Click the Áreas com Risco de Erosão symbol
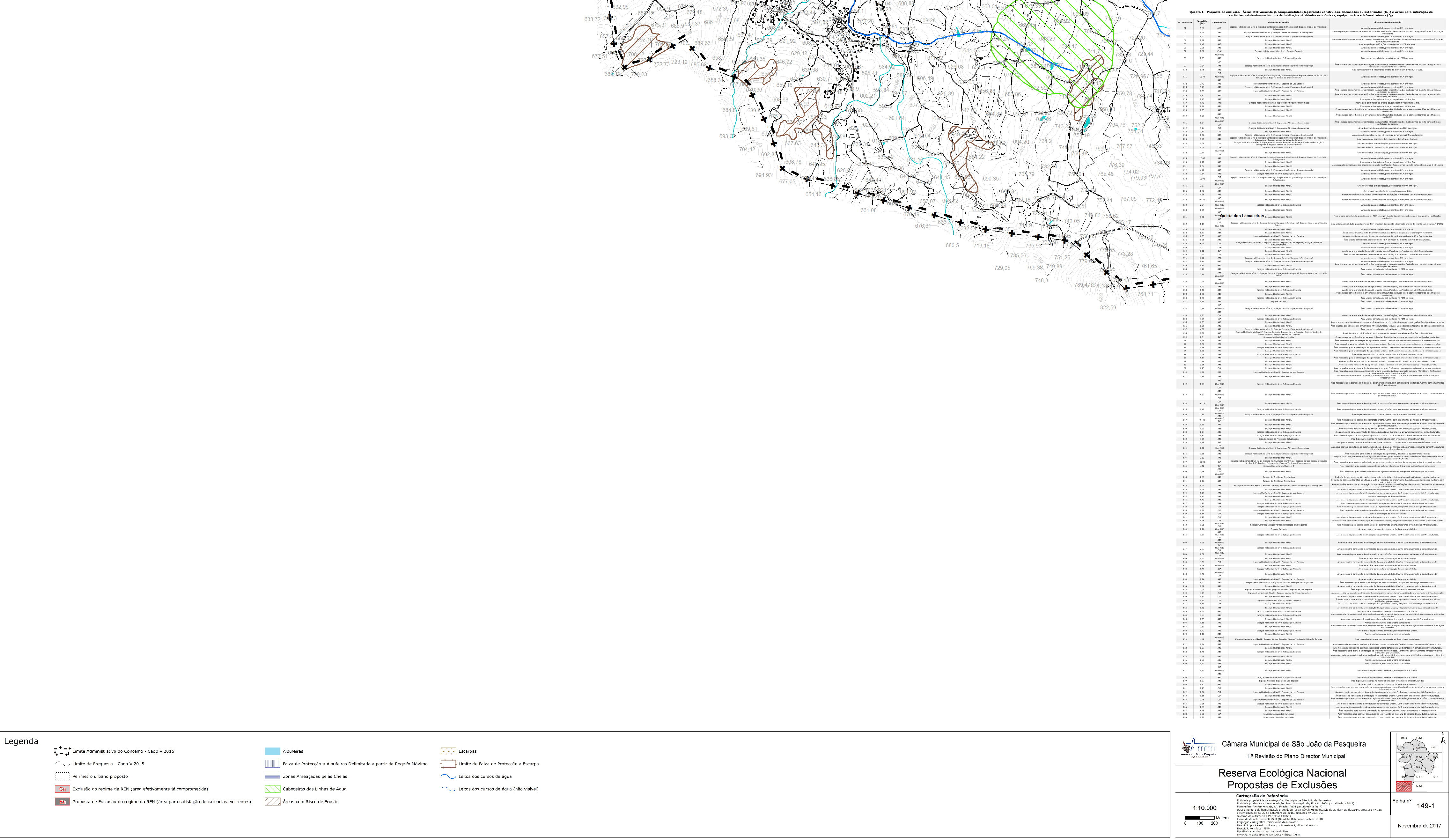Screen dimensions: 1451x840 click(272, 801)
